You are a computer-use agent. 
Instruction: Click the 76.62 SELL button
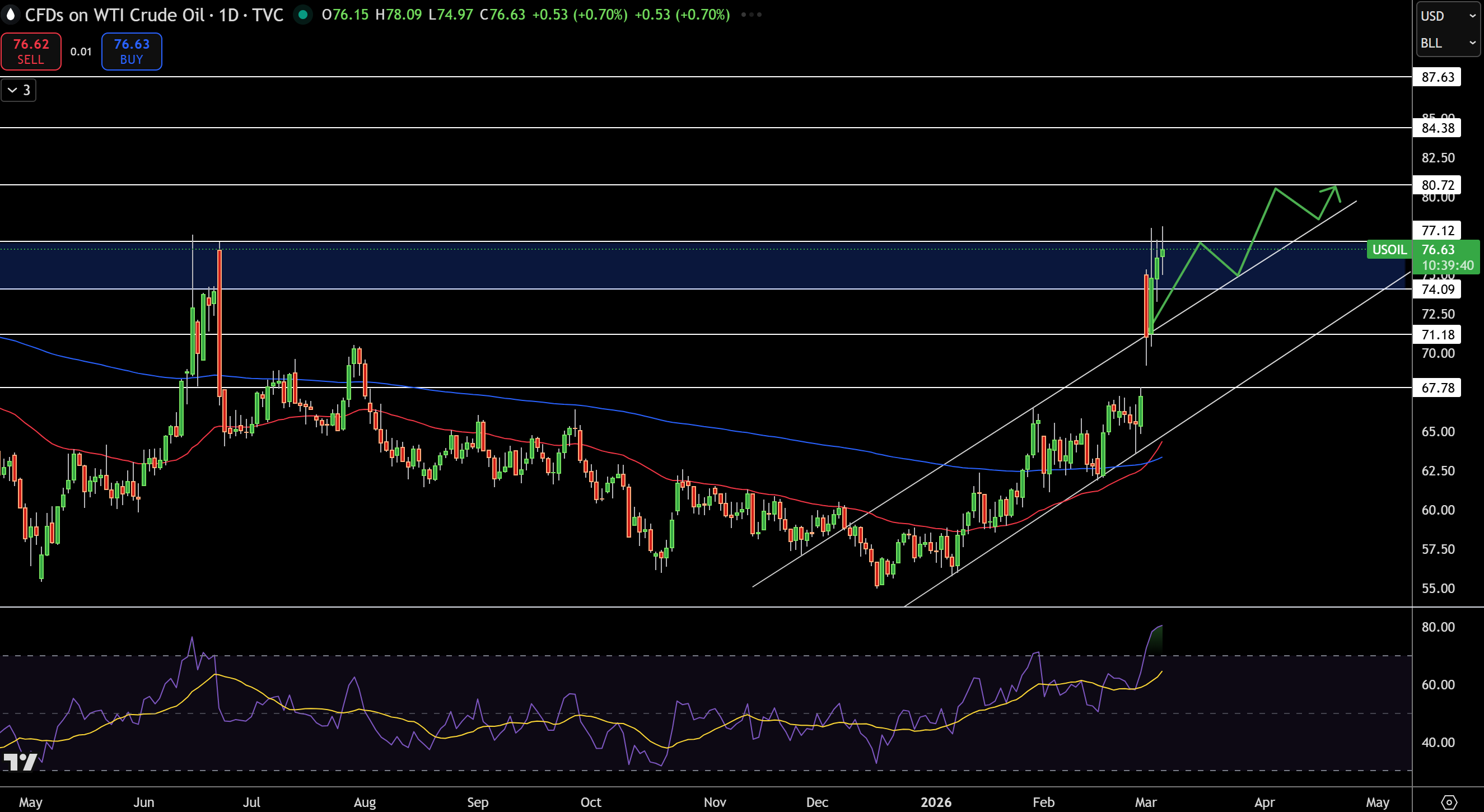coord(31,52)
